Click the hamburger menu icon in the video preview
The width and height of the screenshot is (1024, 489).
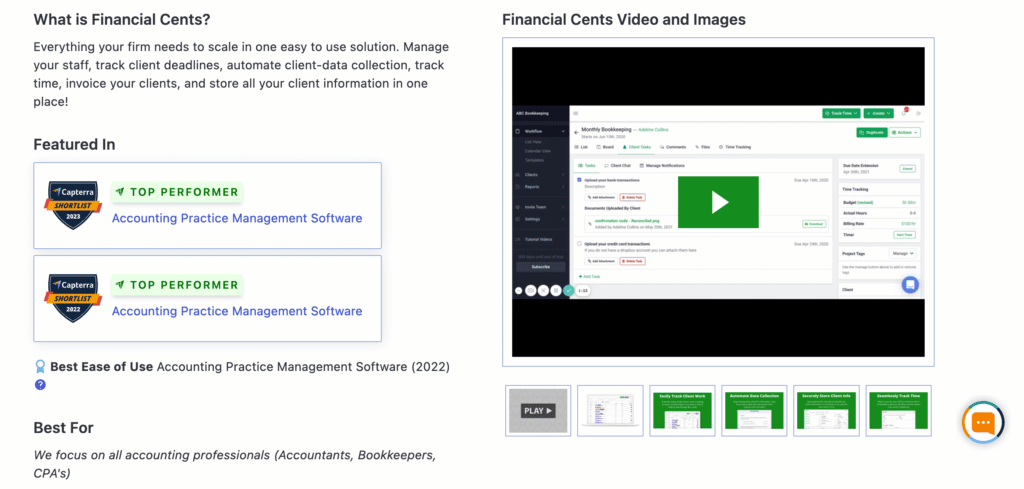575,113
